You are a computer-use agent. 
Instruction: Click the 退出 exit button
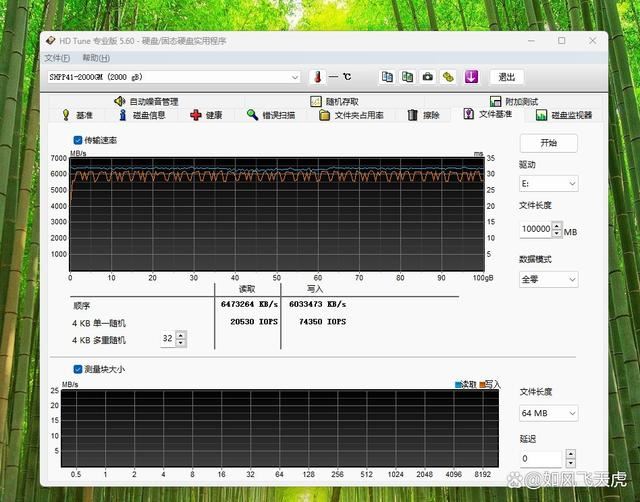coord(507,77)
